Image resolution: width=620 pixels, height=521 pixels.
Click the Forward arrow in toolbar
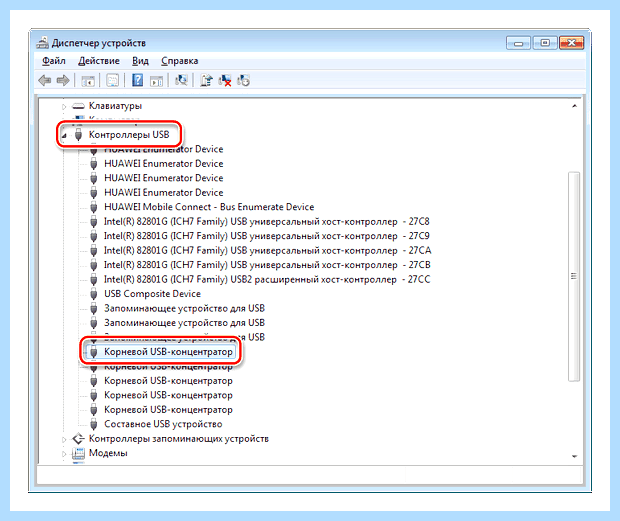pos(63,81)
